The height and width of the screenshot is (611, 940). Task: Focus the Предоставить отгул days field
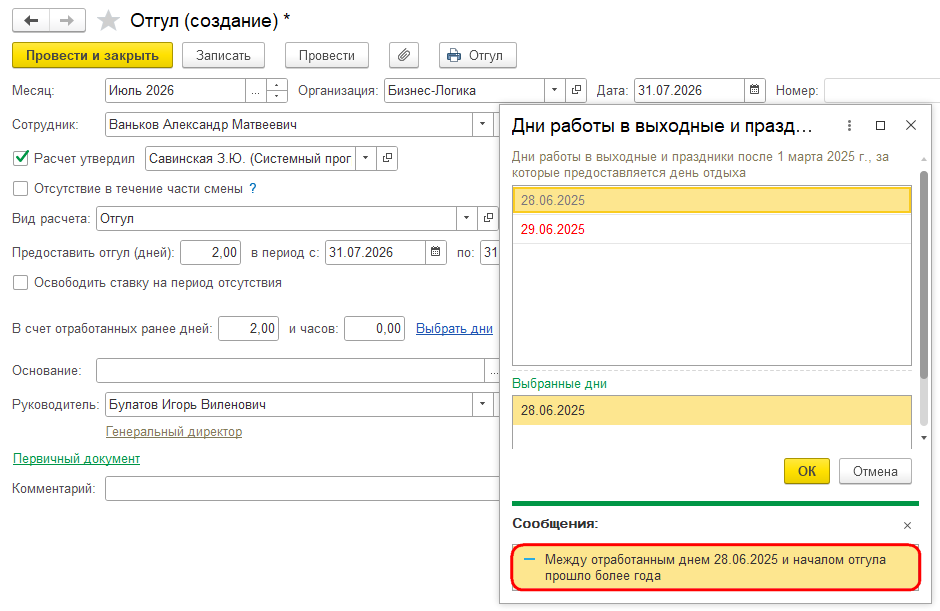210,252
